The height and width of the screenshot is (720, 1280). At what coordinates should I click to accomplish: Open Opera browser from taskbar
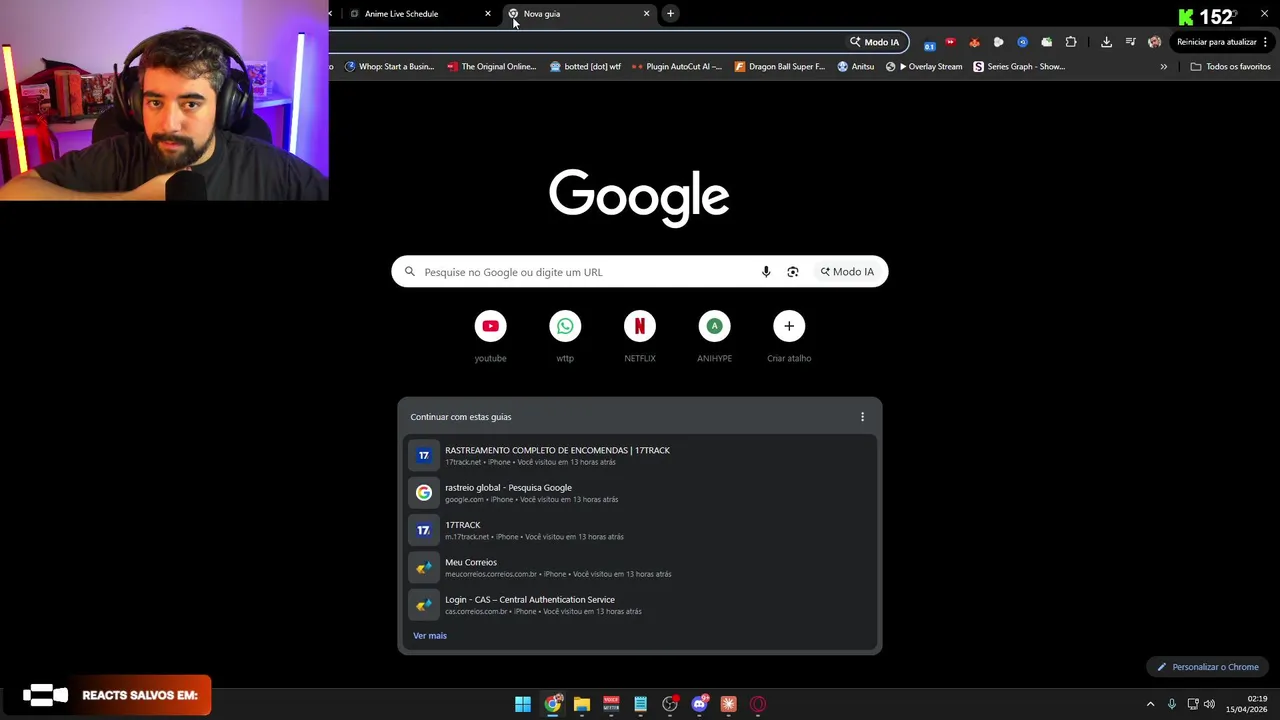(758, 704)
